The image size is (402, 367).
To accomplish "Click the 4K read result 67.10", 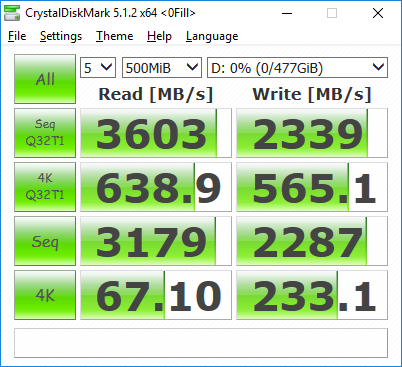I will [156, 295].
